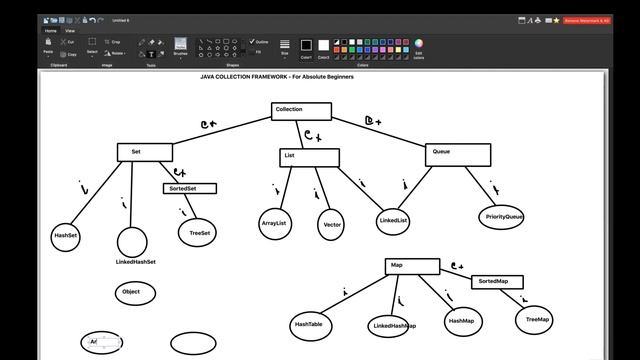
Task: Click the SortedMap label
Action: pos(493,281)
